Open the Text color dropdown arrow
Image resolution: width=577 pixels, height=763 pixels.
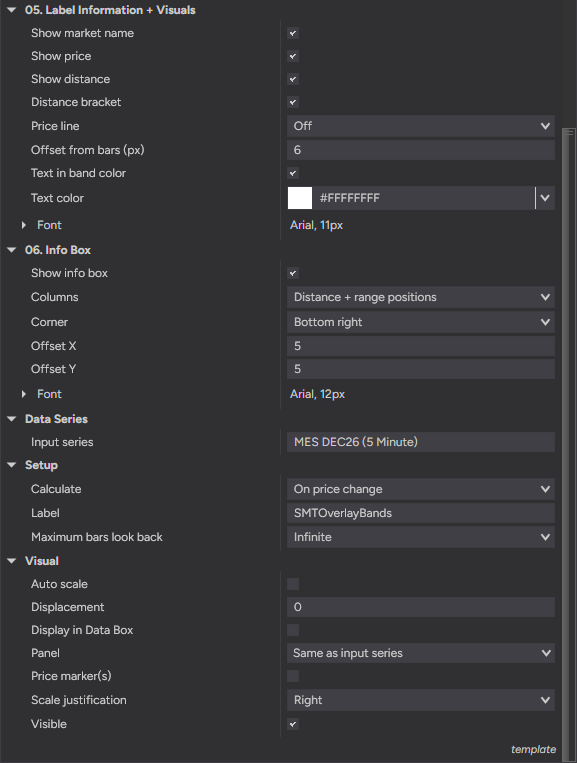[545, 198]
